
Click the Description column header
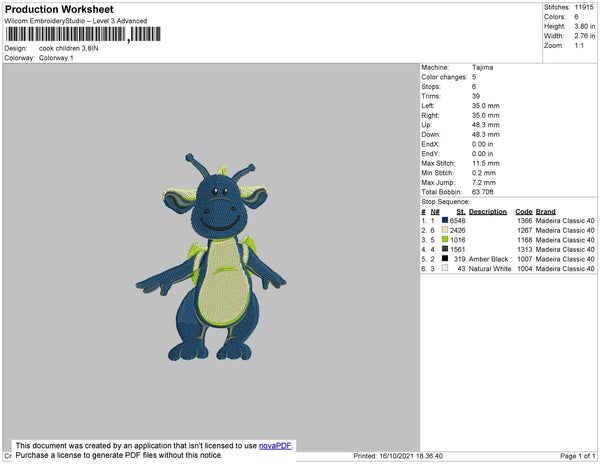pos(488,211)
